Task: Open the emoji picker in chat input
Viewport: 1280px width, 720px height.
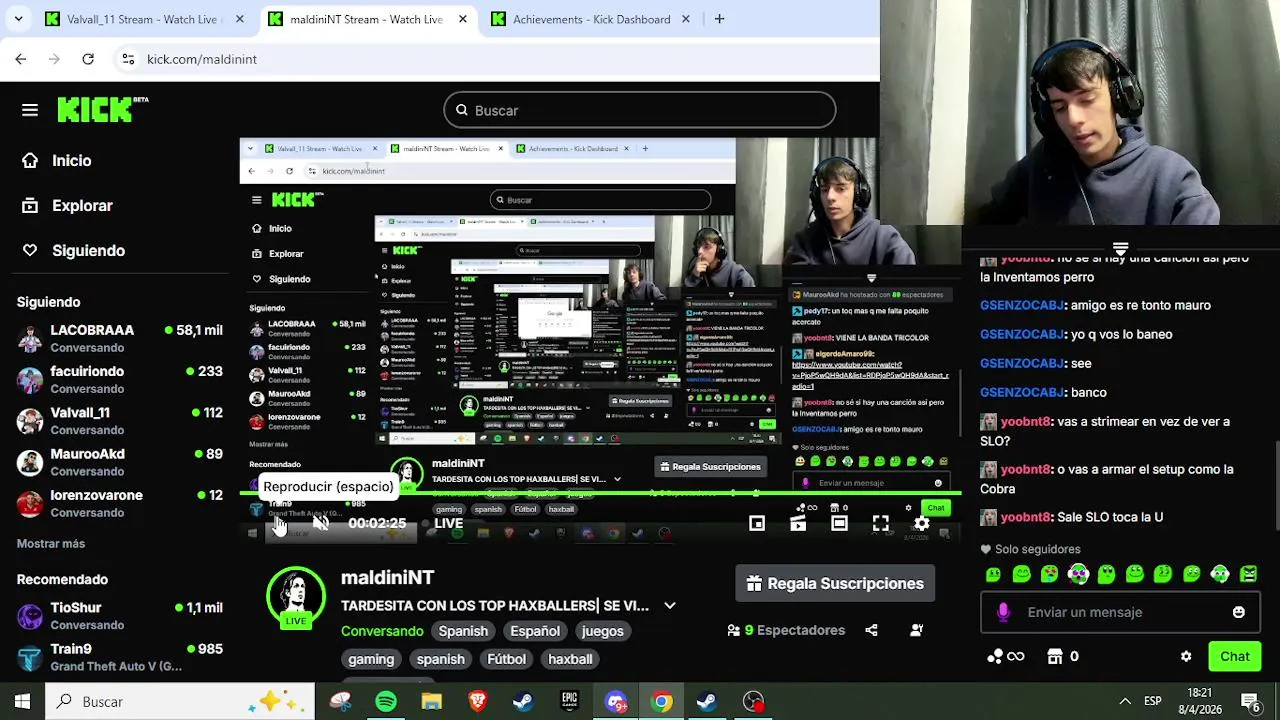Action: (x=1238, y=612)
